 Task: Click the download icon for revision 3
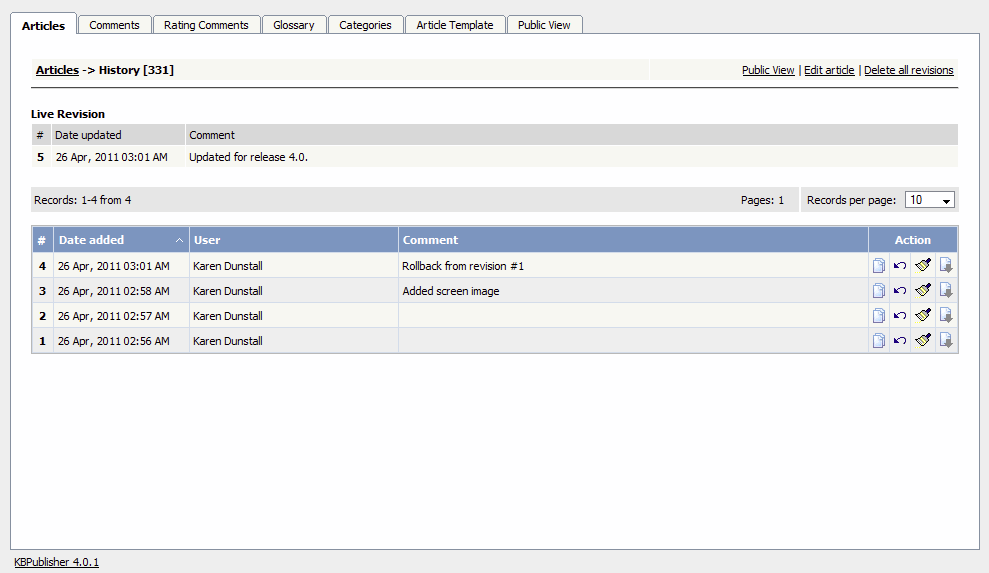pyautogui.click(x=946, y=291)
